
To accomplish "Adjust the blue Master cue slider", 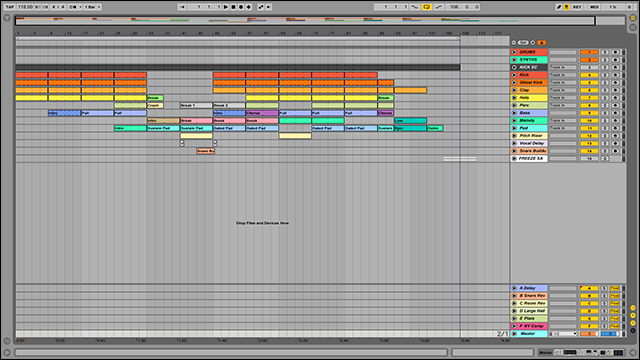I will [x=610, y=334].
